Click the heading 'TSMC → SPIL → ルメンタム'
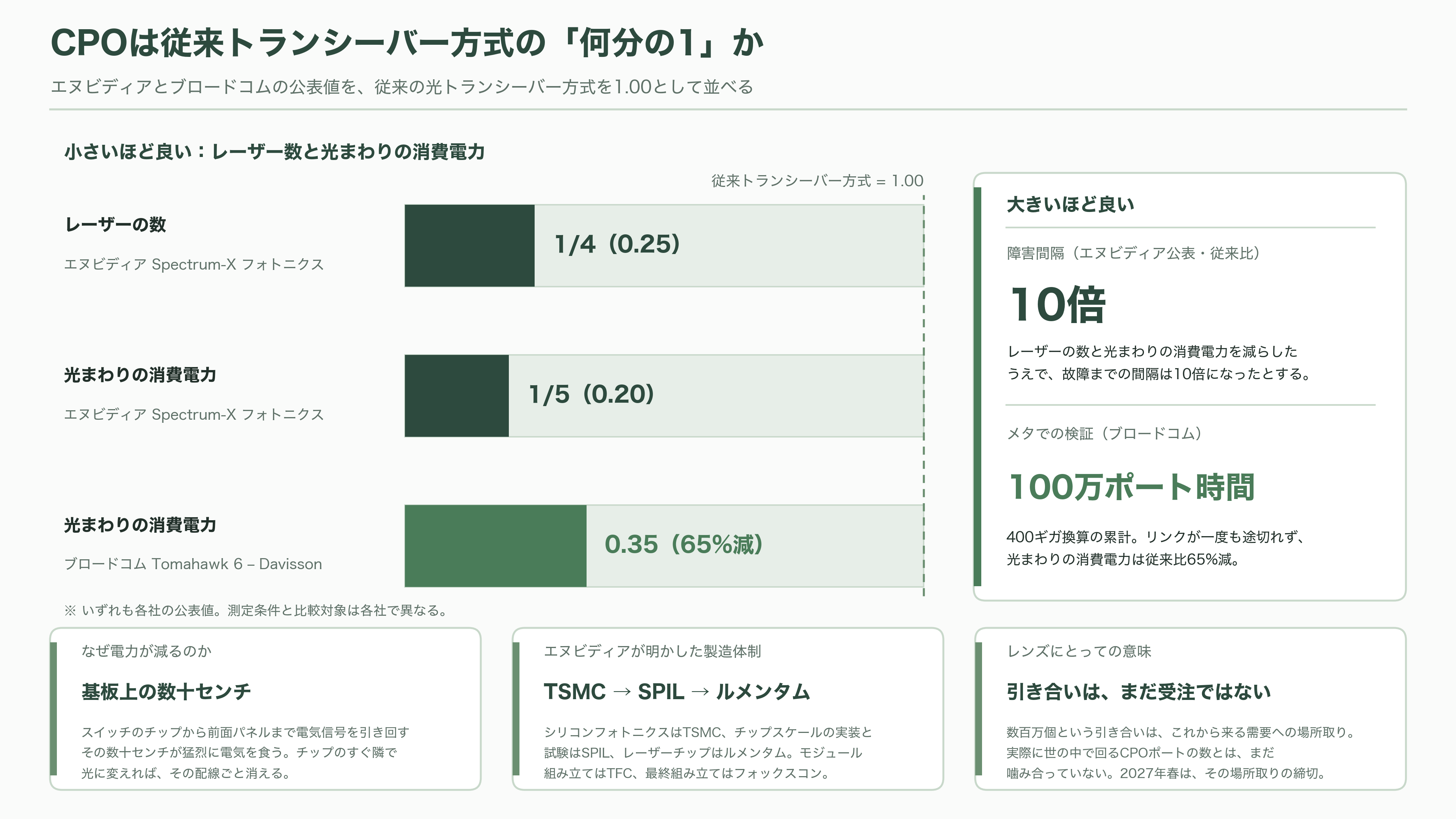1456x819 pixels. (676, 692)
